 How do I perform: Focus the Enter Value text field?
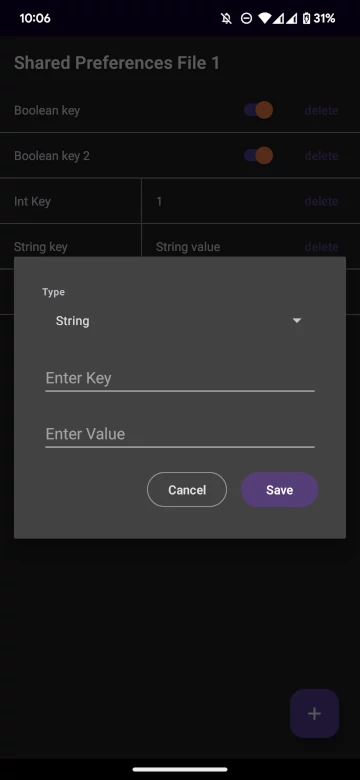[x=180, y=434]
